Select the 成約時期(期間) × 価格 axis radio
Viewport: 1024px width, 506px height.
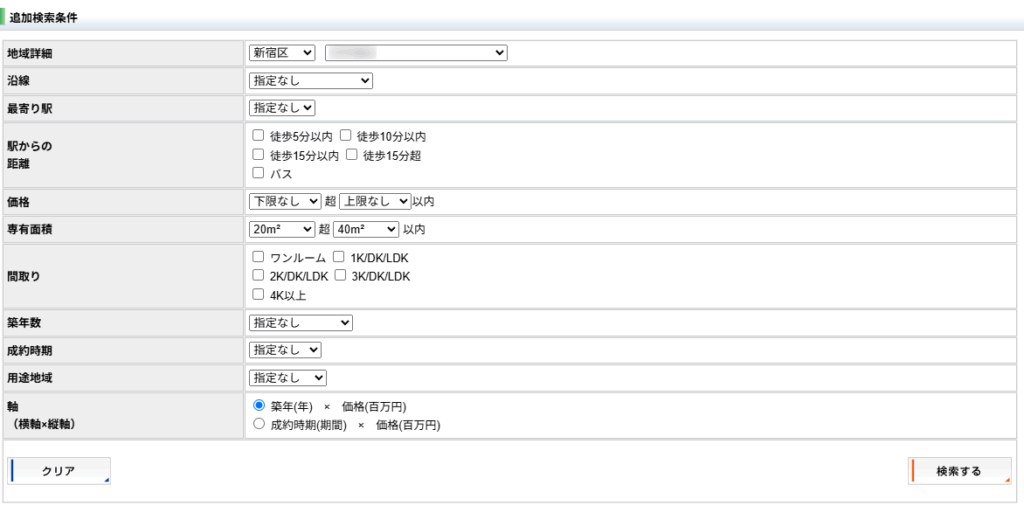(x=259, y=424)
